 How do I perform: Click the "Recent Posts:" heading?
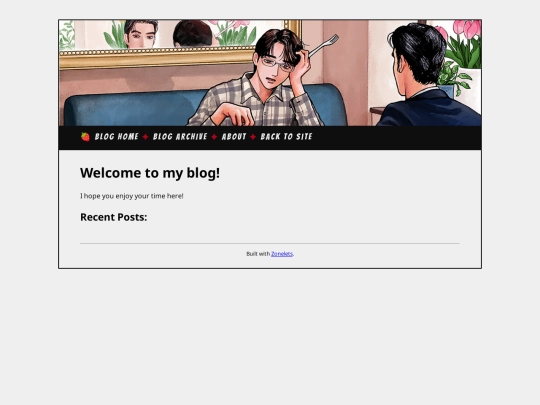pyautogui.click(x=114, y=217)
